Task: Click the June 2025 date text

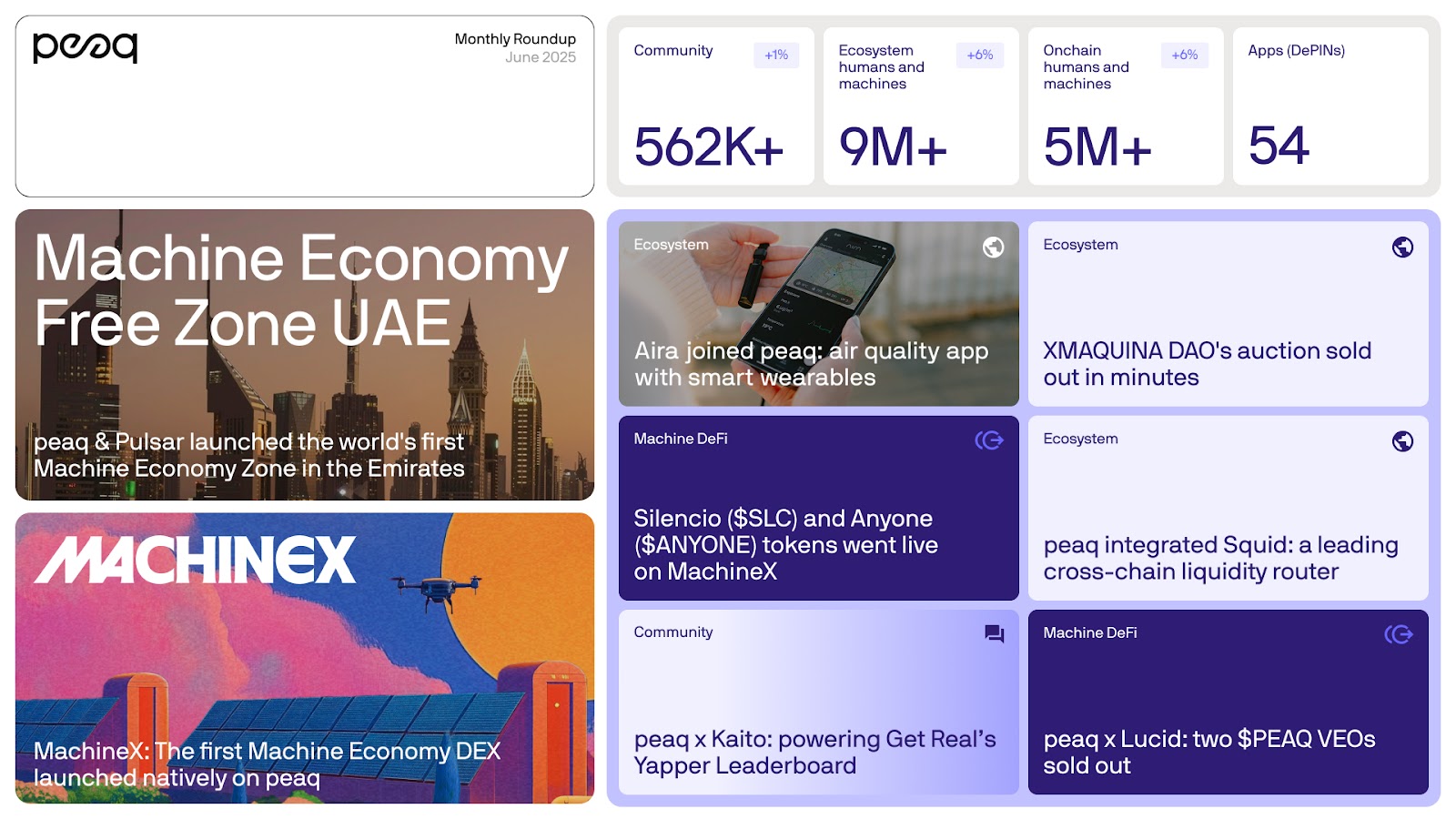Action: [x=541, y=57]
